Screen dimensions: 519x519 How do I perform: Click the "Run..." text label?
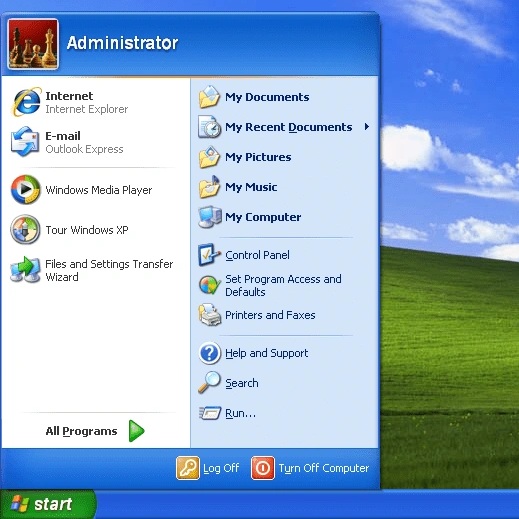point(240,413)
